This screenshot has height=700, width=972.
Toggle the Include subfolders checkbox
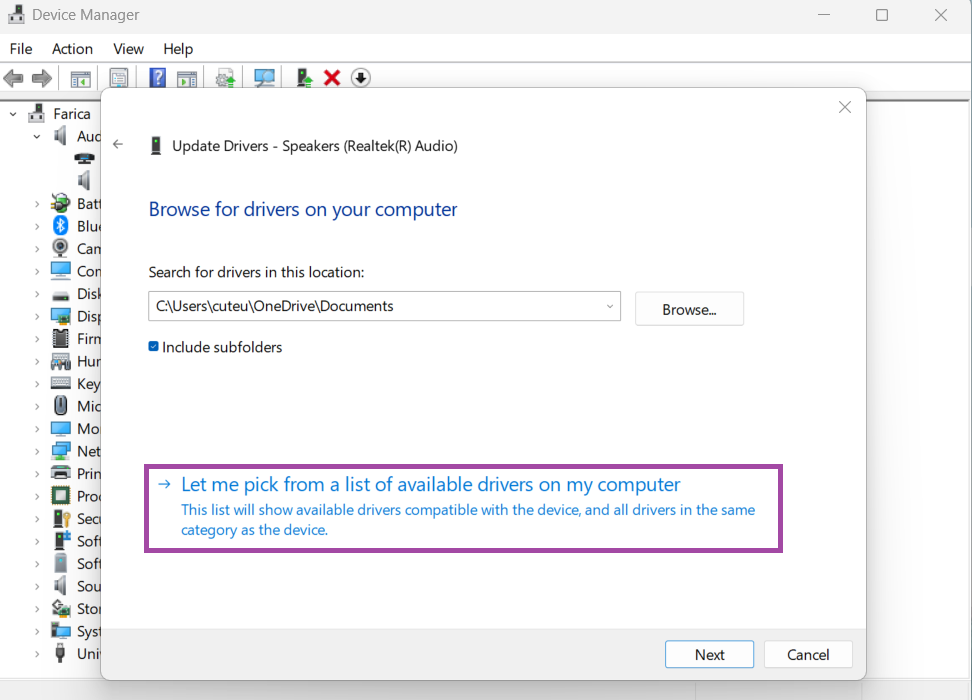tap(154, 347)
